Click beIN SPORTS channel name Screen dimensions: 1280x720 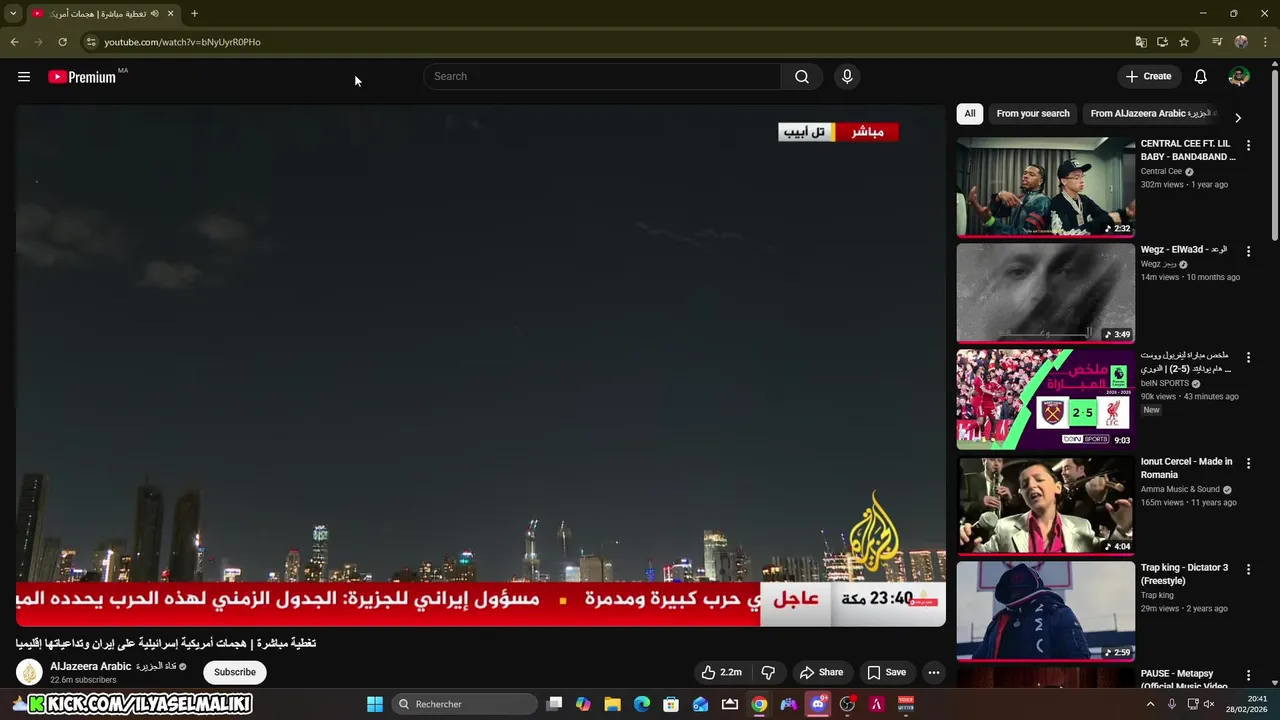tap(1164, 383)
